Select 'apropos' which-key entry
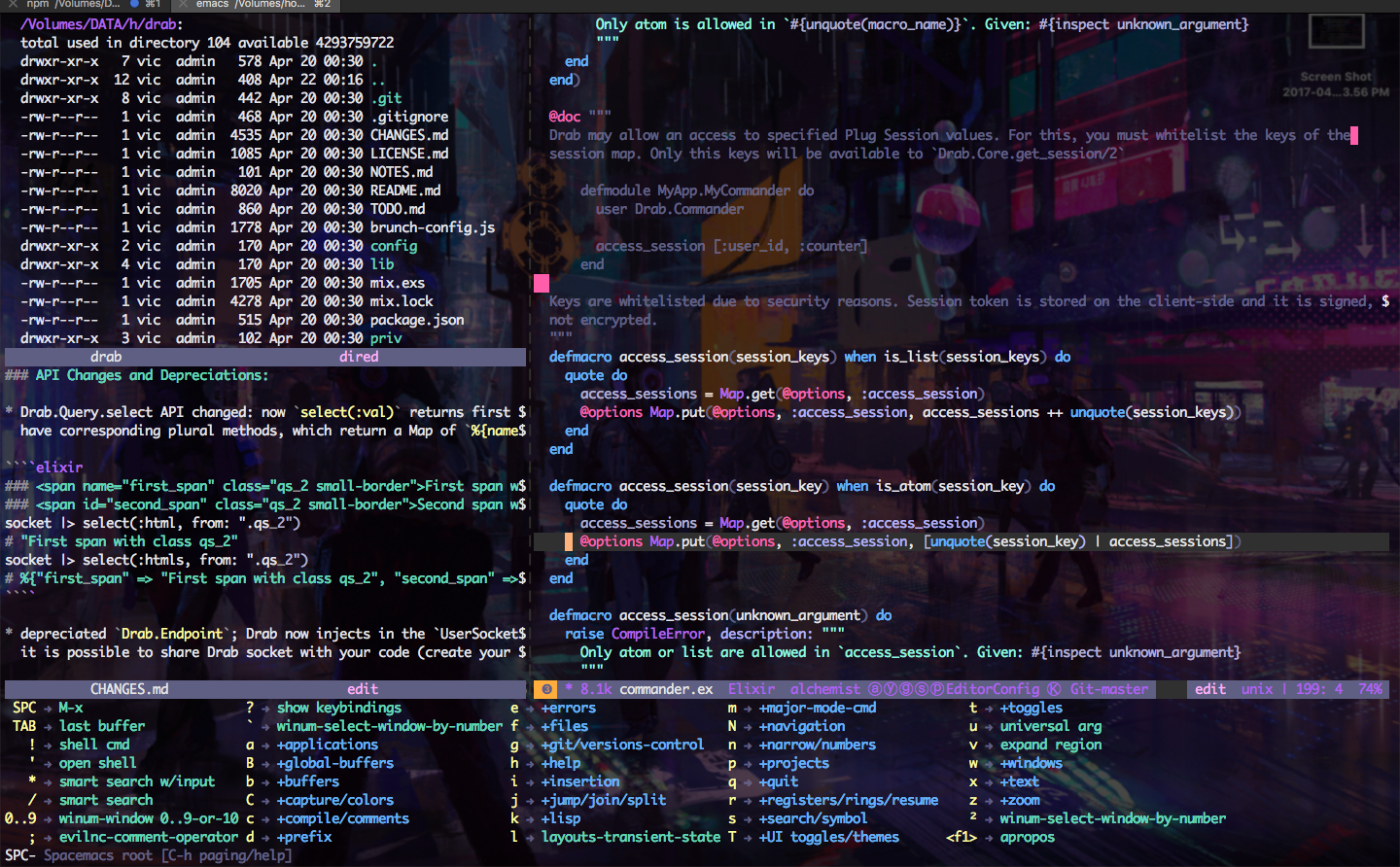The height and width of the screenshot is (867, 1400). 1028,837
